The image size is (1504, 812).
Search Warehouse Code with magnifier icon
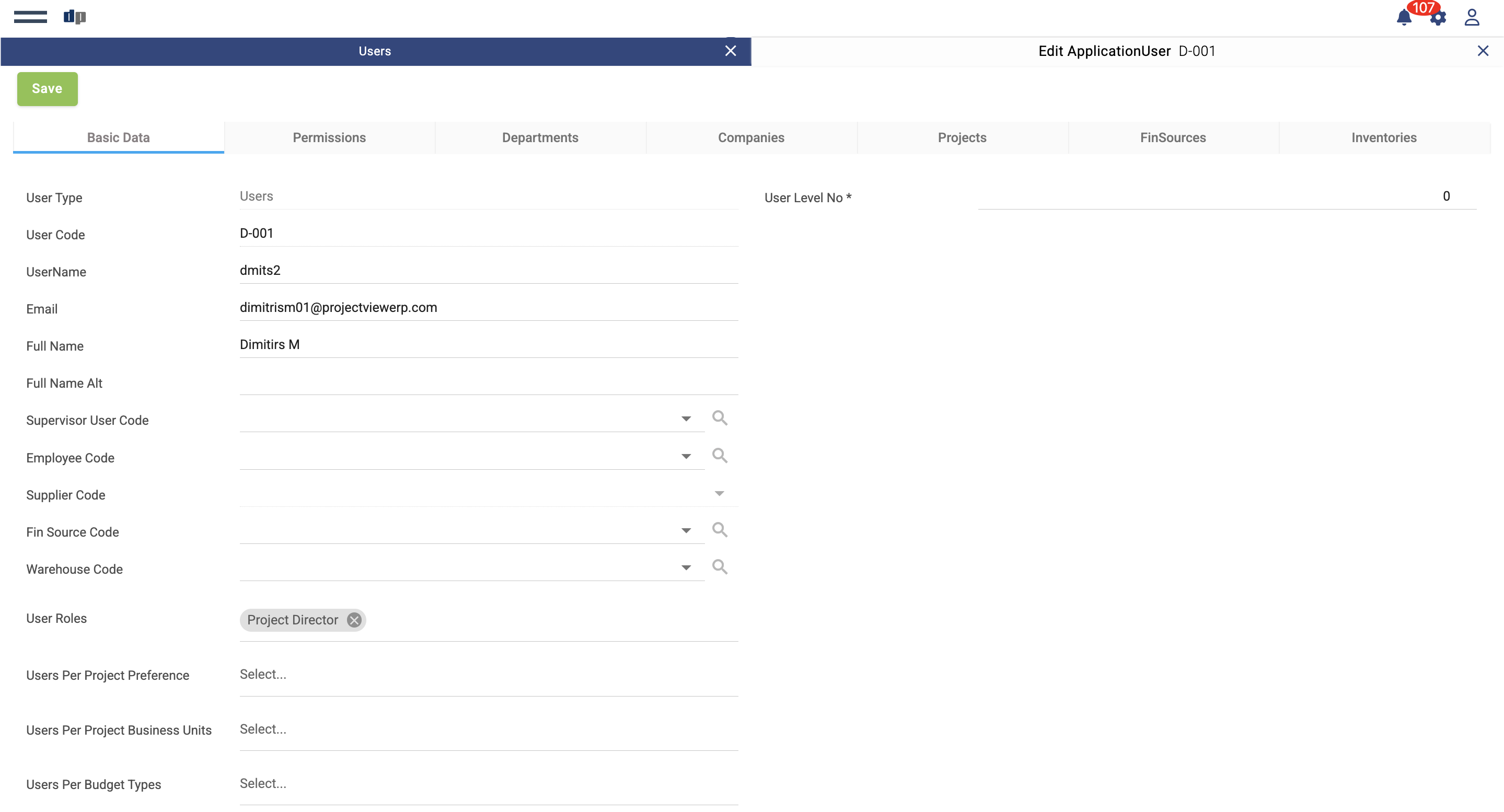coord(719,567)
